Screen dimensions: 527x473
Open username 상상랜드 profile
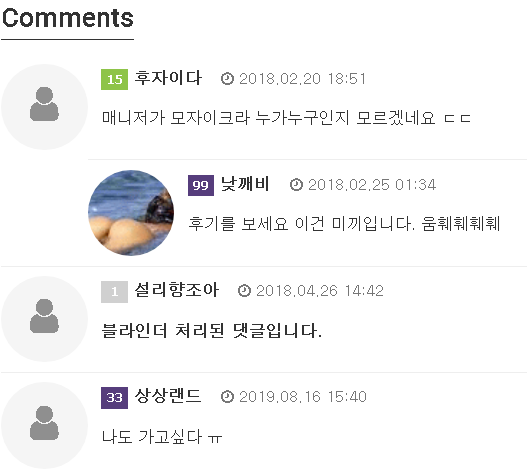coord(168,396)
